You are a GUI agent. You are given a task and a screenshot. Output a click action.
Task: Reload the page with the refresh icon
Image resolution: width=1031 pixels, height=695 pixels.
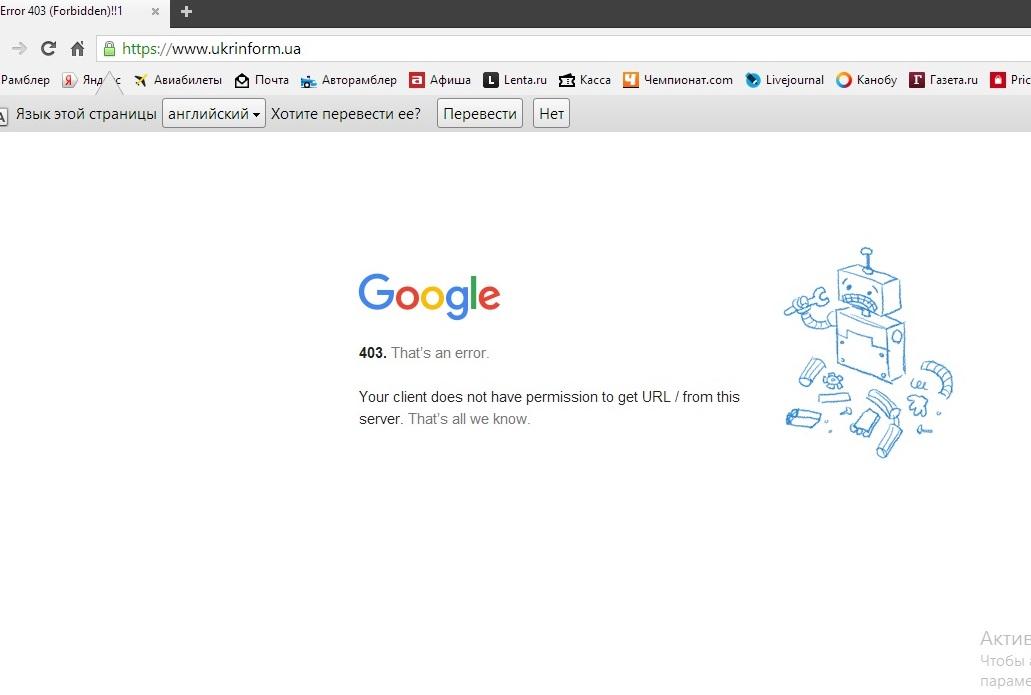click(x=48, y=48)
